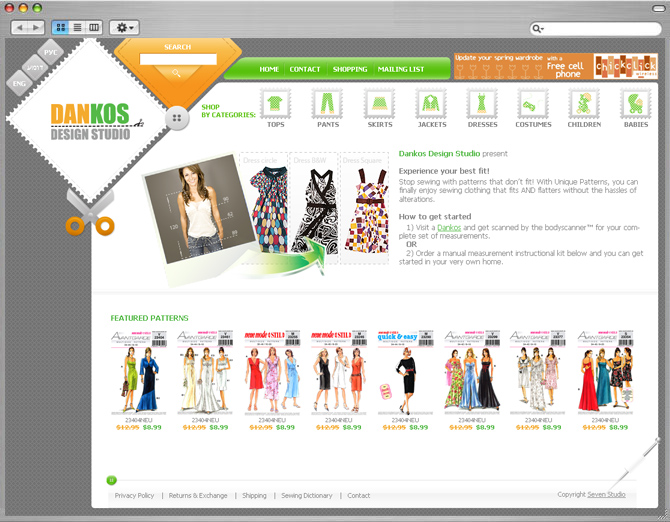
Task: Open the Sewing Dictionary footer link
Action: coord(306,496)
